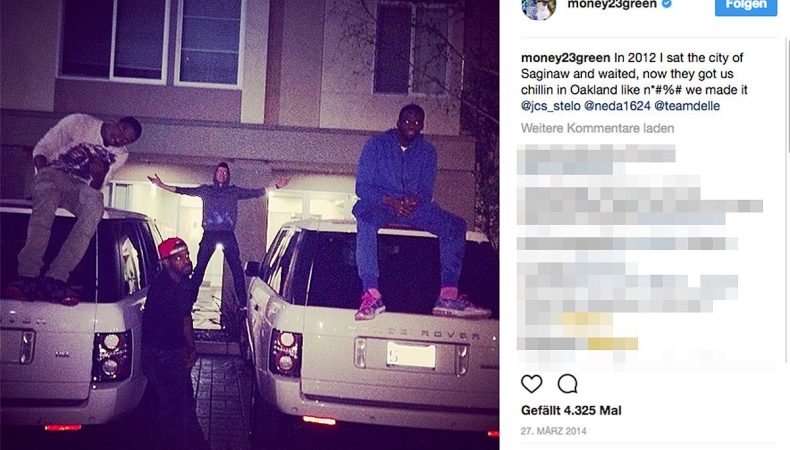Image resolution: width=790 pixels, height=450 pixels.
Task: Expand Weitere Kommentare laden
Action: [598, 128]
